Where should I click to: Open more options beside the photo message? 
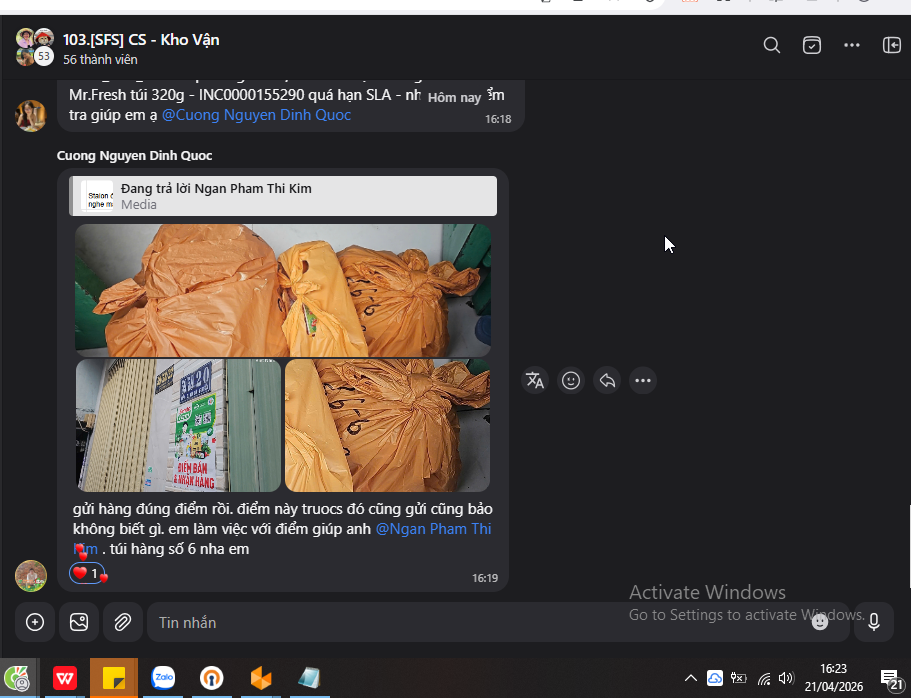click(643, 381)
